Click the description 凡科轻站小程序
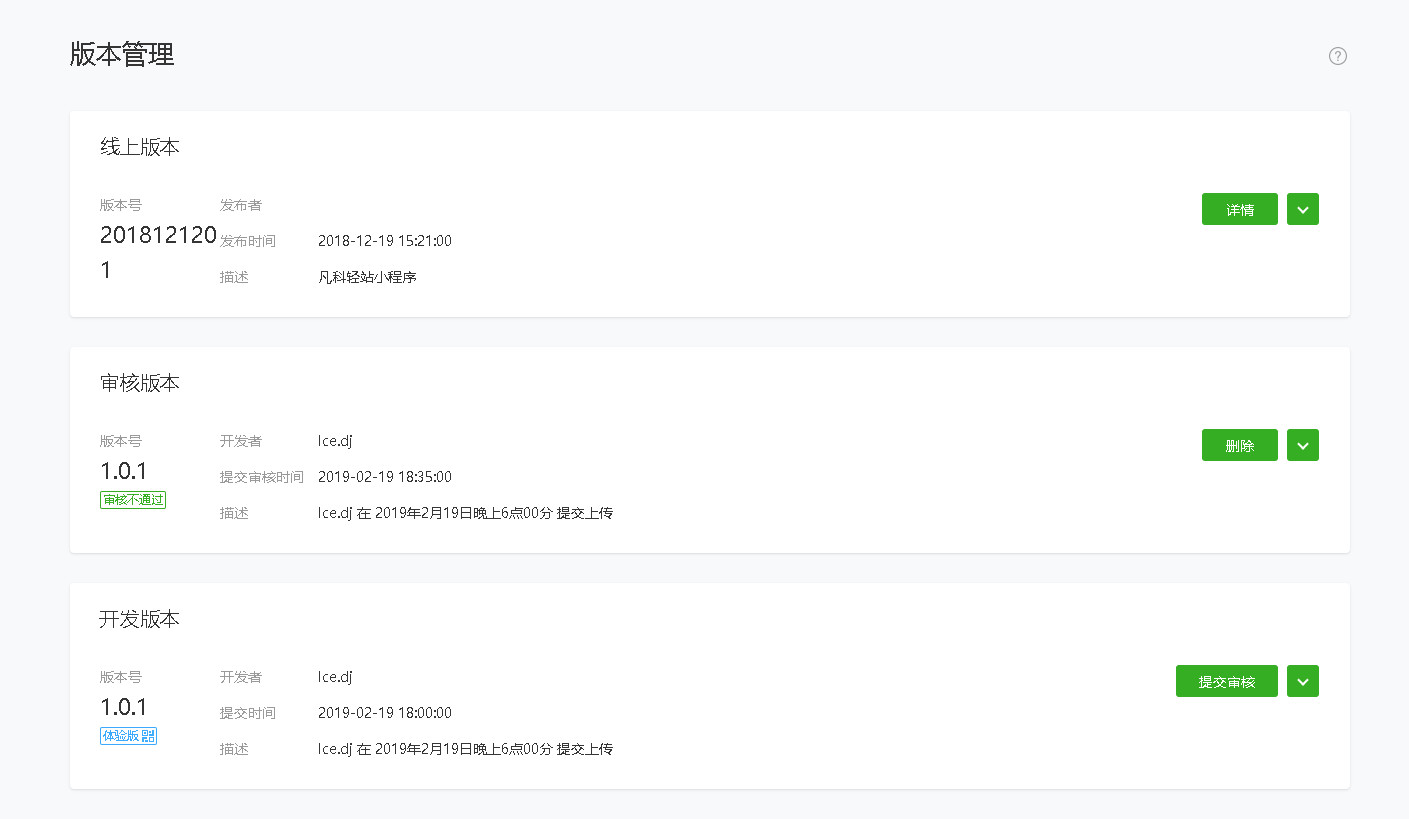 click(367, 277)
